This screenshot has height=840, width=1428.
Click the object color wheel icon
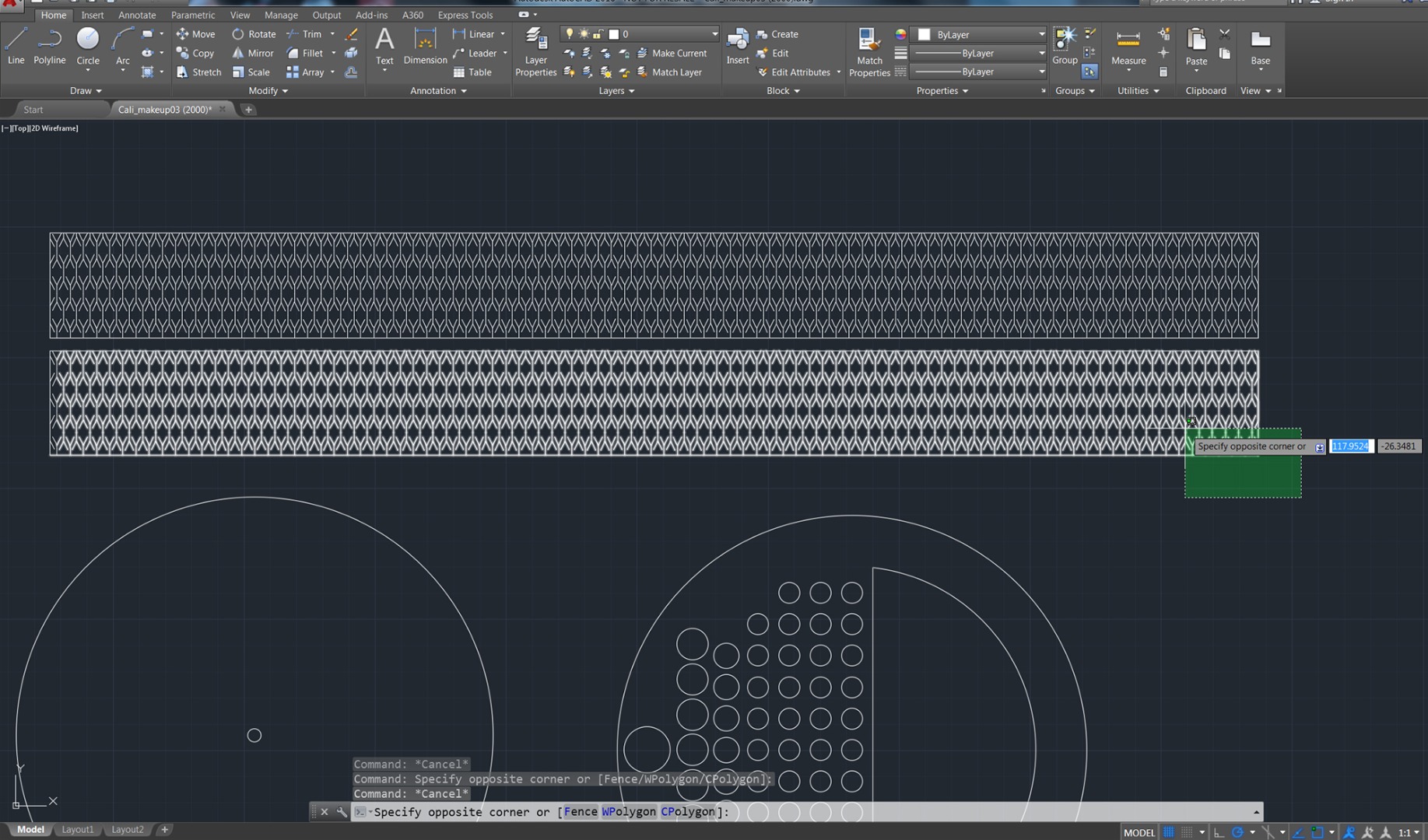click(x=900, y=34)
